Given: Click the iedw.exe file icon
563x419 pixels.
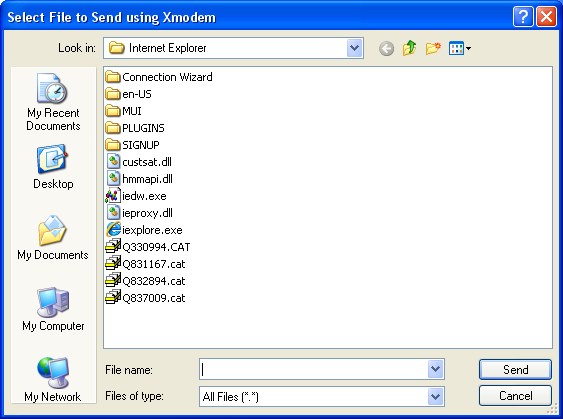Looking at the screenshot, I should (112, 196).
